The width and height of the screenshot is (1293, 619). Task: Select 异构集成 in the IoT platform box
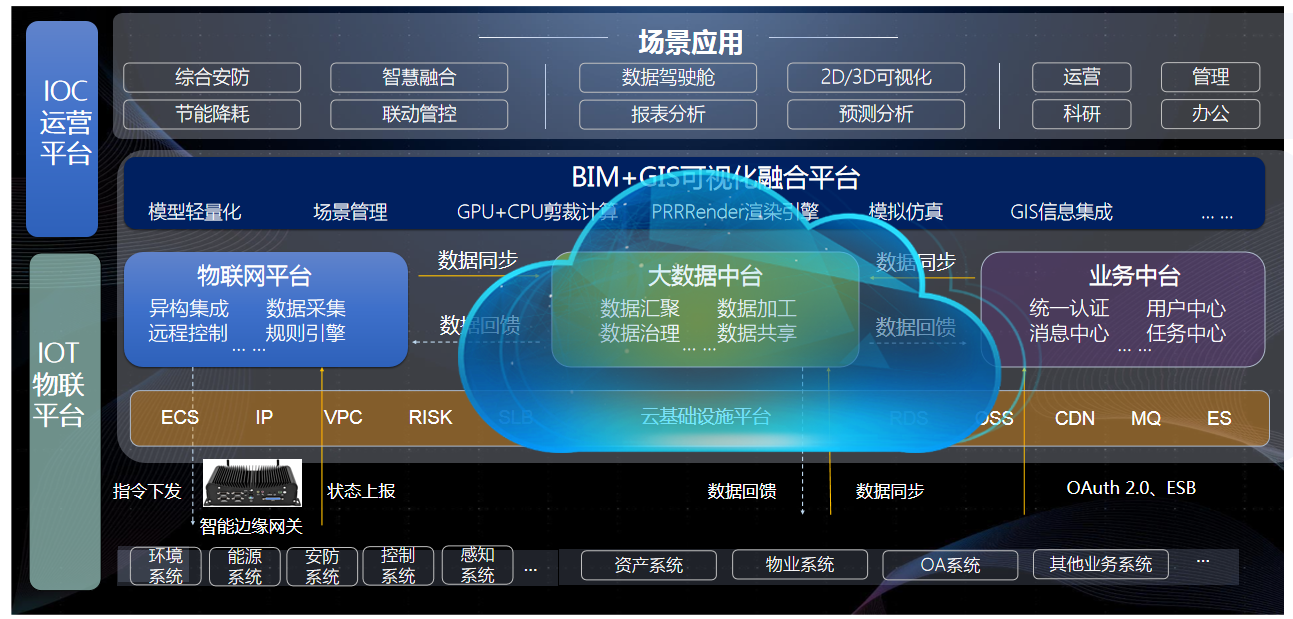pos(188,309)
